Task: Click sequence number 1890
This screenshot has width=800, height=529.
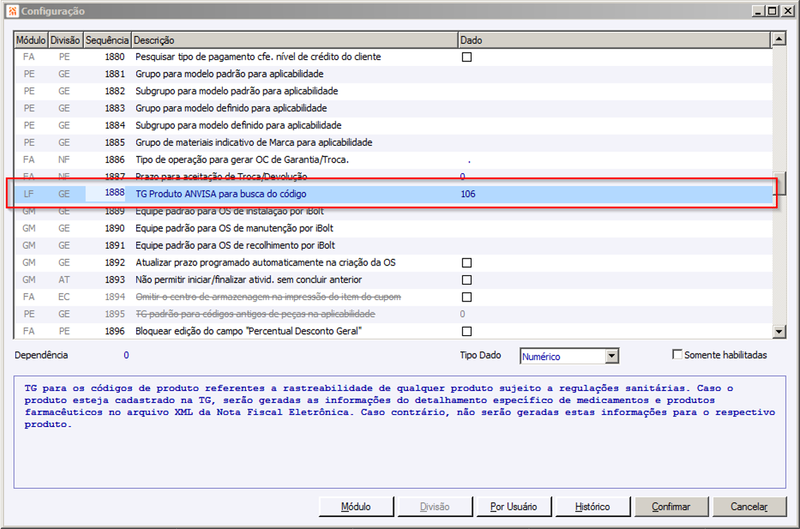Action: click(x=115, y=229)
